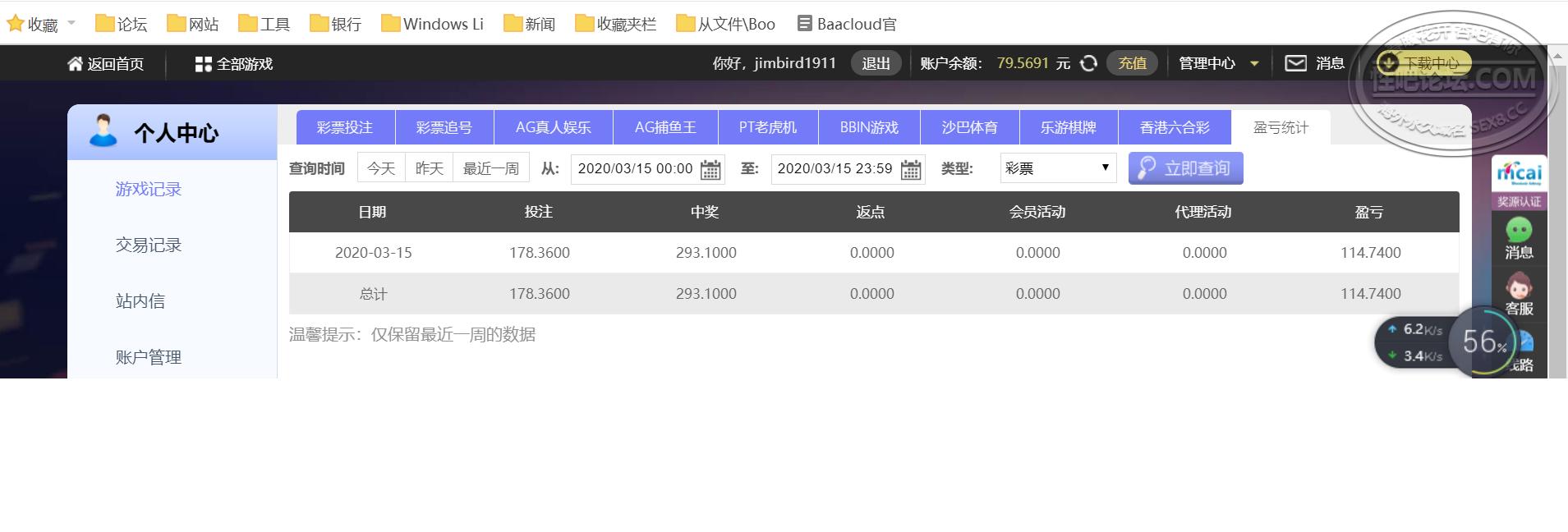
Task: Select 最近一周 query time option
Action: coord(491,168)
